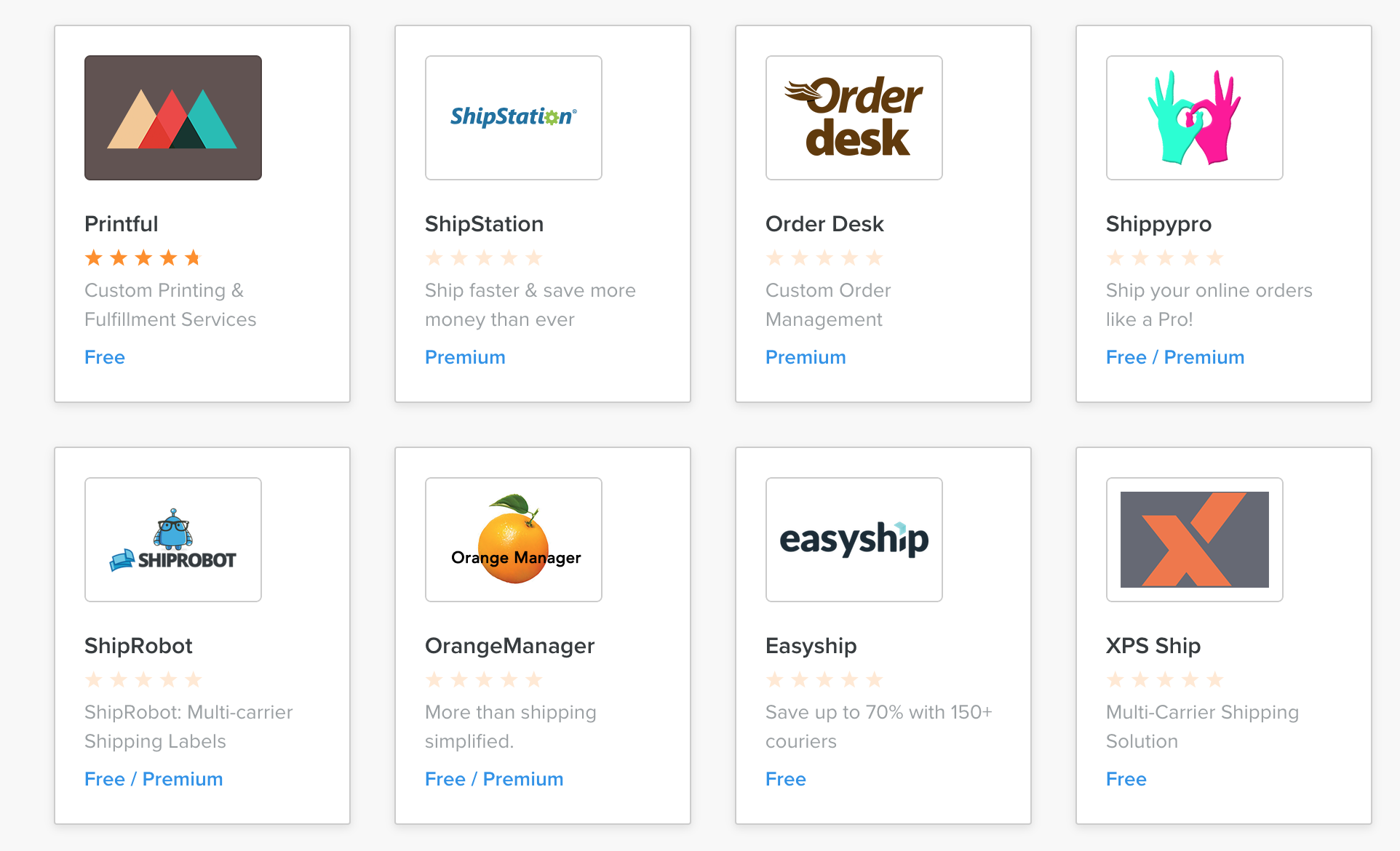Image resolution: width=1400 pixels, height=851 pixels.
Task: Click 'ShipRobot: Multi-carrier Shipping Labels' description
Action: pyautogui.click(x=188, y=727)
